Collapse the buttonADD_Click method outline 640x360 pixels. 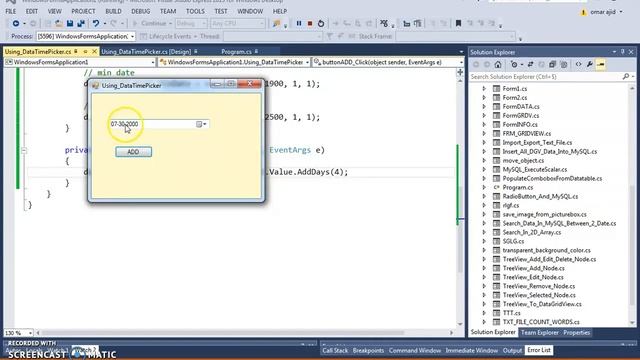click(x=24, y=151)
